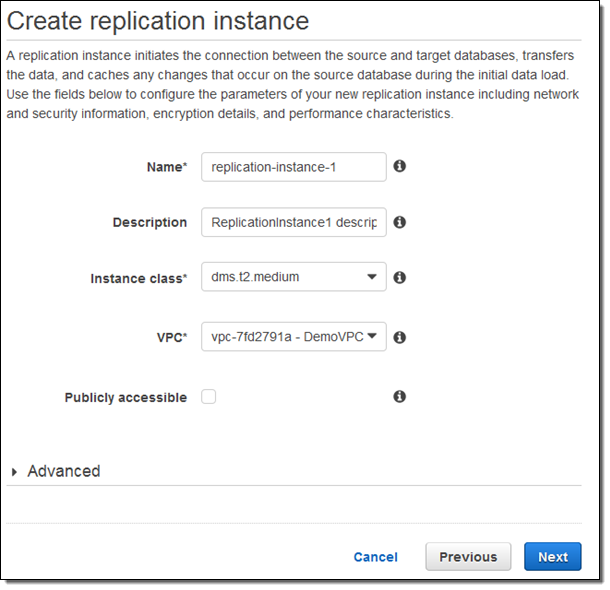Click the disclosure triangle beside Advanced

pyautogui.click(x=15, y=472)
